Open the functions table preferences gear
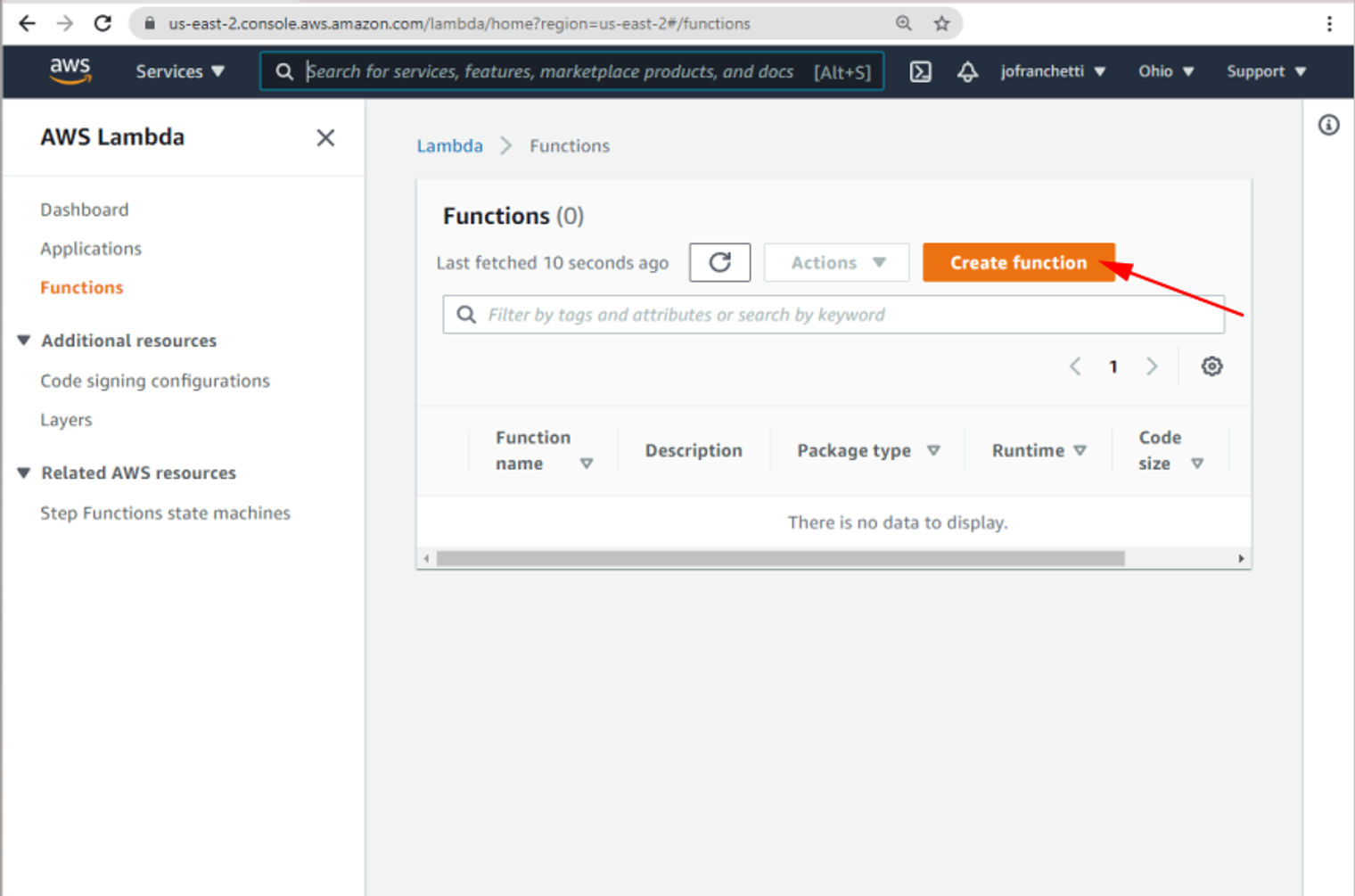 click(x=1211, y=366)
